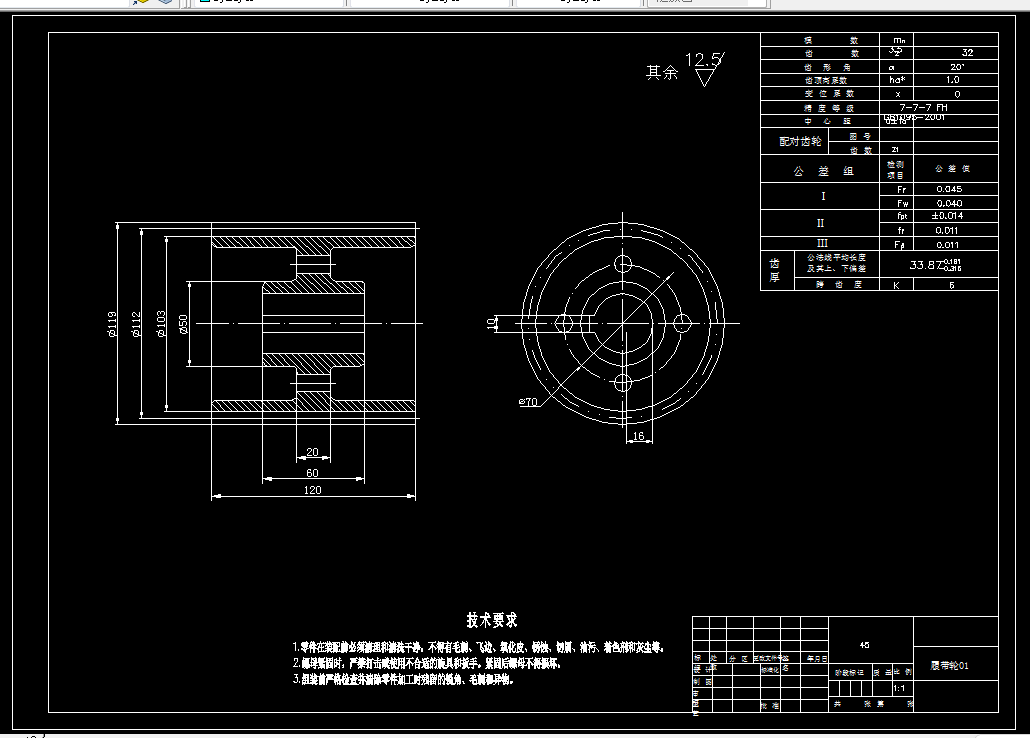Viewport: 1030px width, 738px height.
Task: Select the 公差值 column header
Action: pos(952,169)
